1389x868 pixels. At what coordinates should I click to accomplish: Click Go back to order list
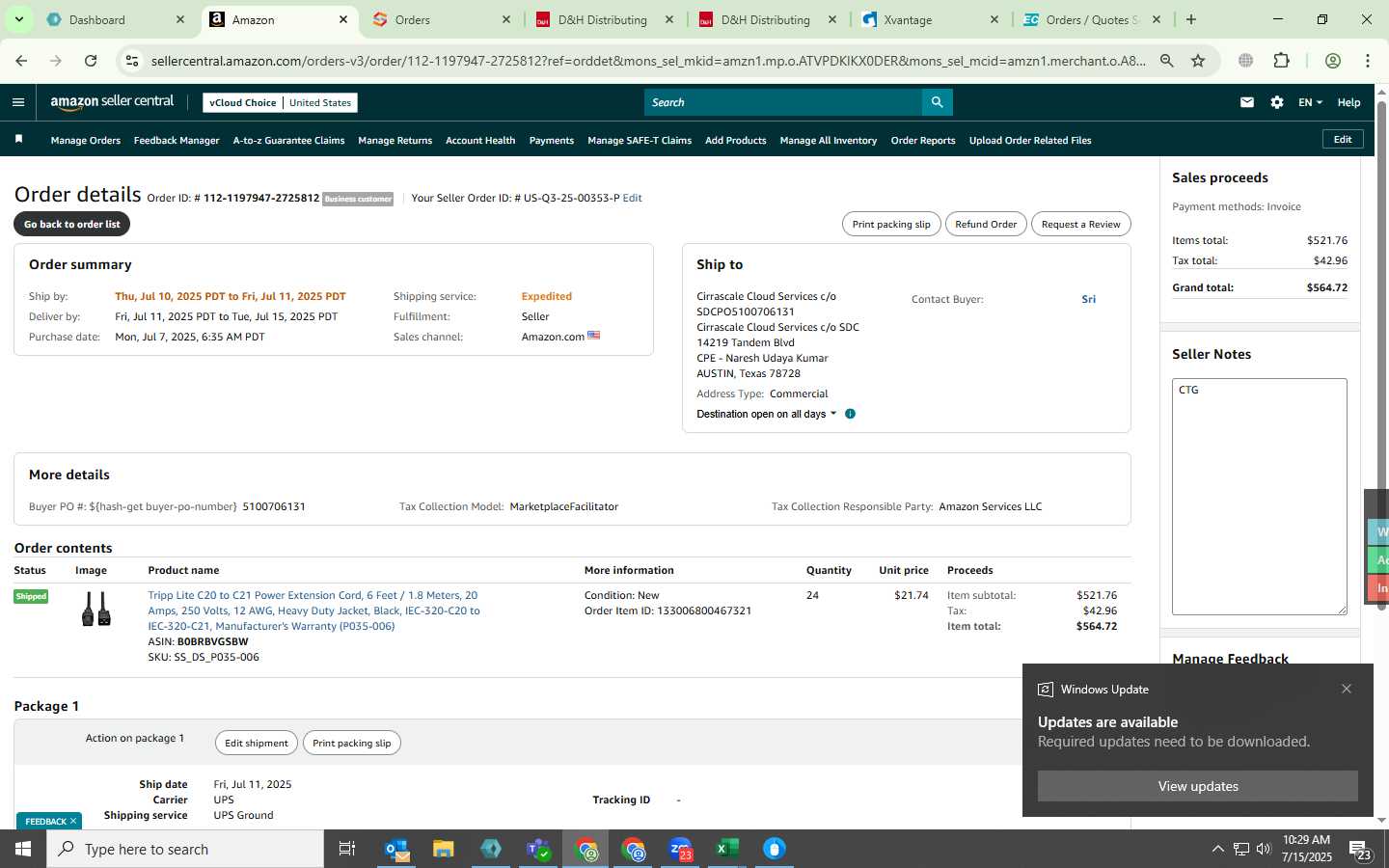72,224
